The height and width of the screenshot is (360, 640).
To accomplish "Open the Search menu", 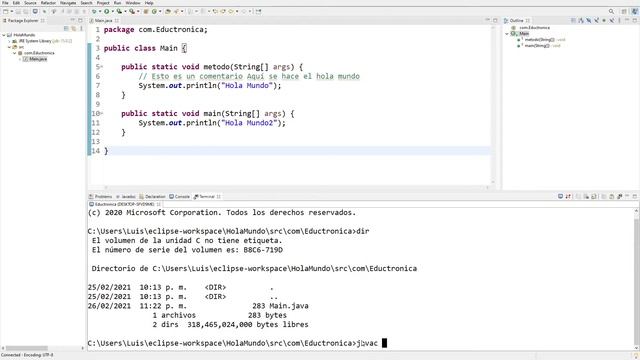I will 86,3.
